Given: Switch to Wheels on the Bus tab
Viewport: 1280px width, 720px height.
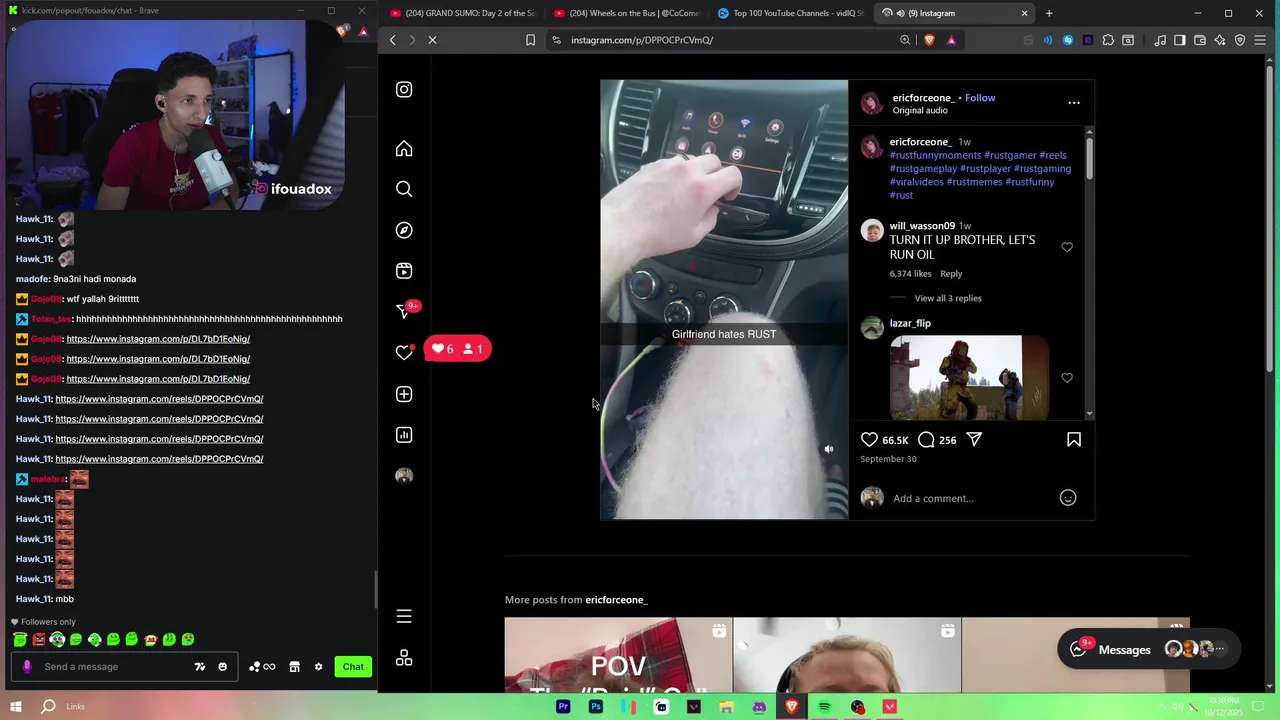Looking at the screenshot, I should [x=626, y=13].
